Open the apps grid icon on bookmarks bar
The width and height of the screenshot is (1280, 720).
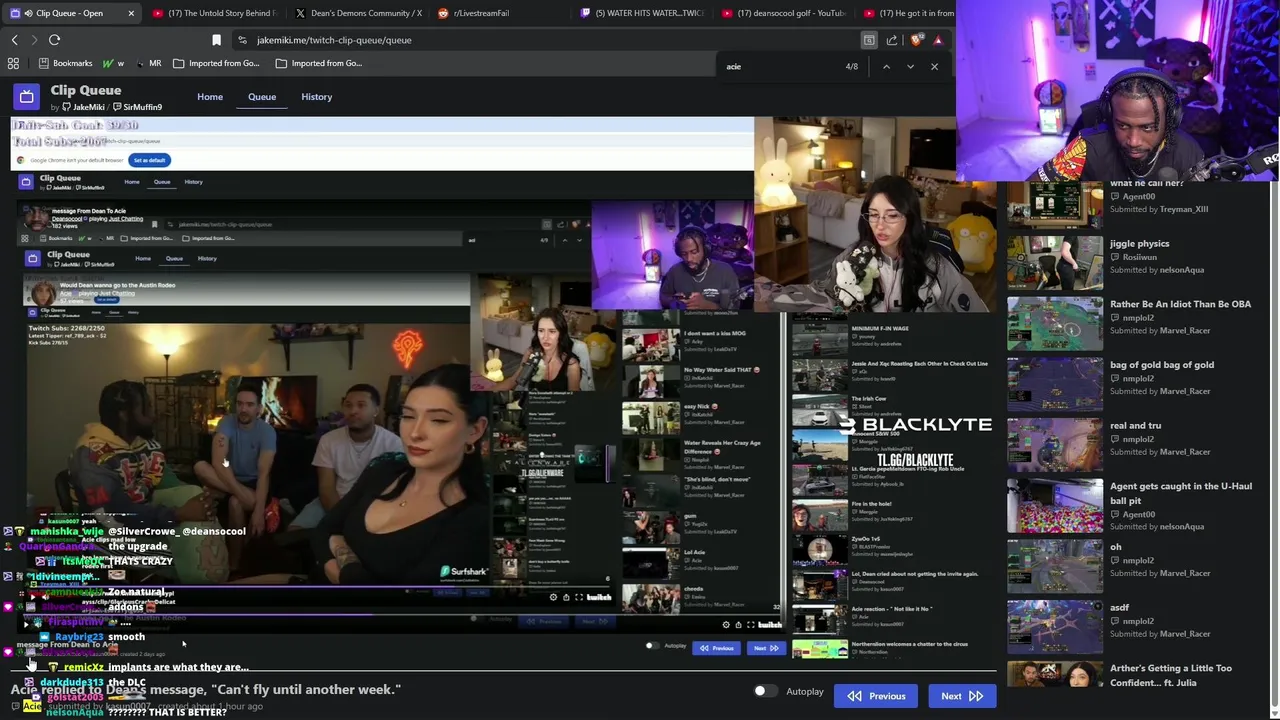point(13,63)
